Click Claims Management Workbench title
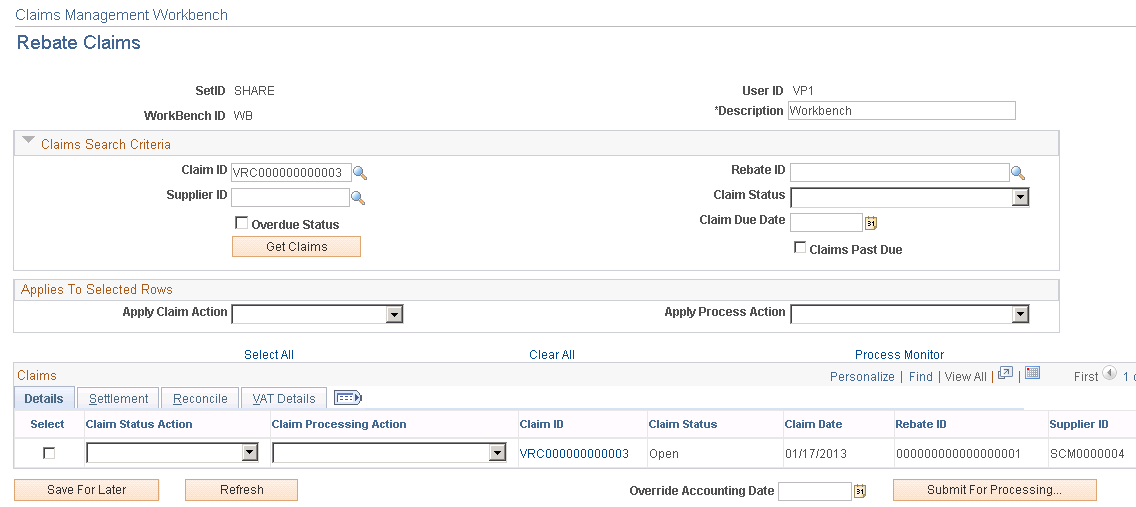Viewport: 1136px width, 507px height. 121,14
